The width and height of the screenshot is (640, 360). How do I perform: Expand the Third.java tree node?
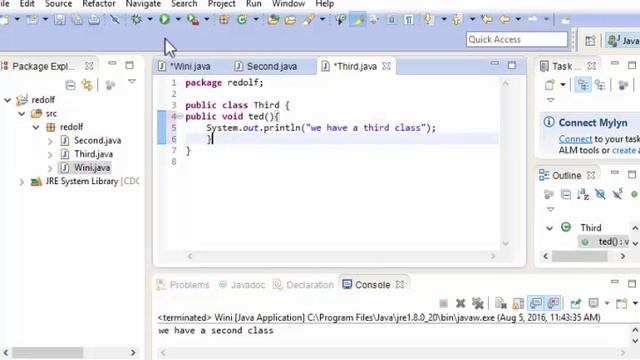[50, 155]
